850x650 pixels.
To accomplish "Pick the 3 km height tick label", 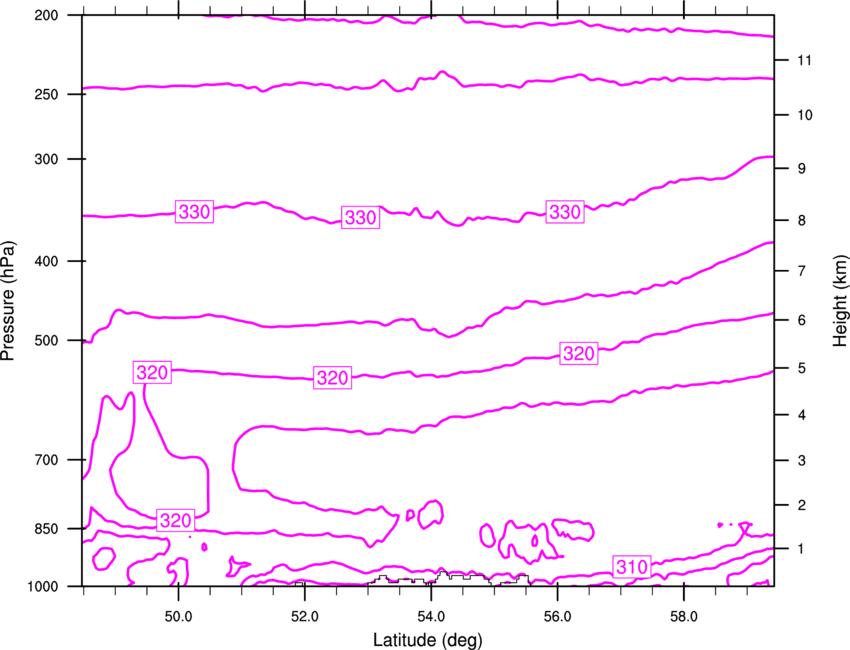I will pyautogui.click(x=801, y=461).
